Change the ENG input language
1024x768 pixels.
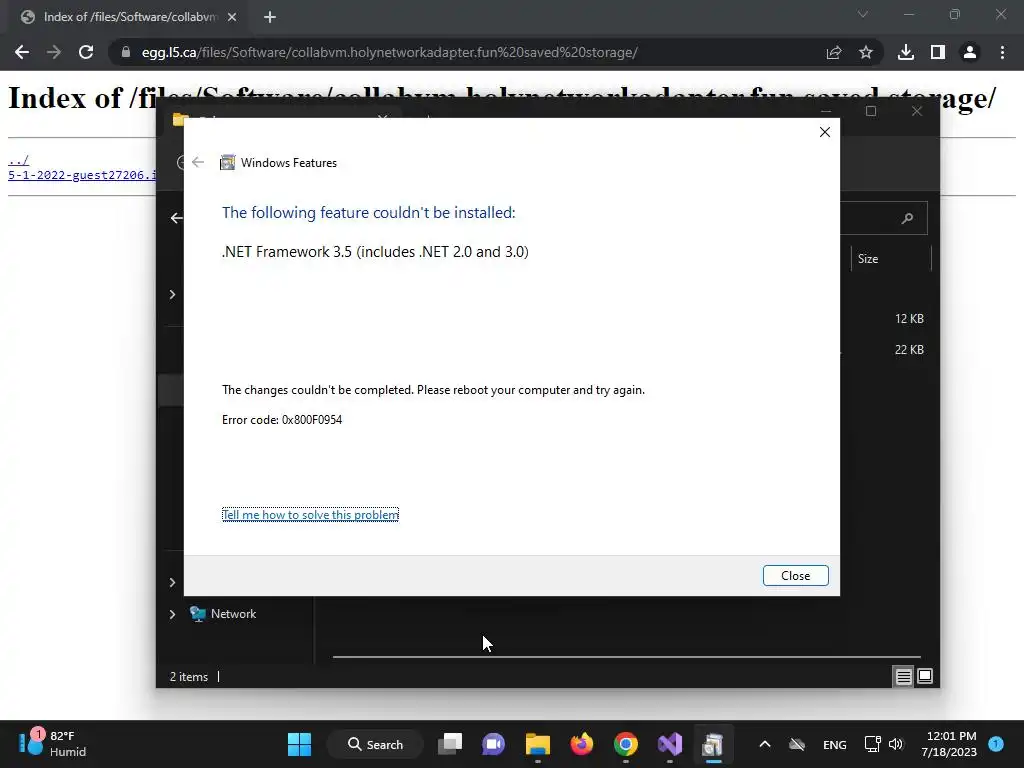pos(835,744)
